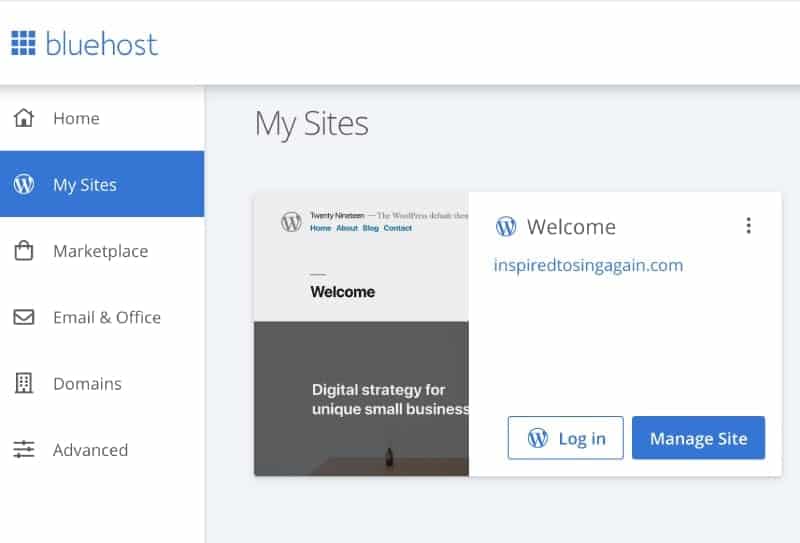800x543 pixels.
Task: Open the Home sidebar item
Action: 102,118
